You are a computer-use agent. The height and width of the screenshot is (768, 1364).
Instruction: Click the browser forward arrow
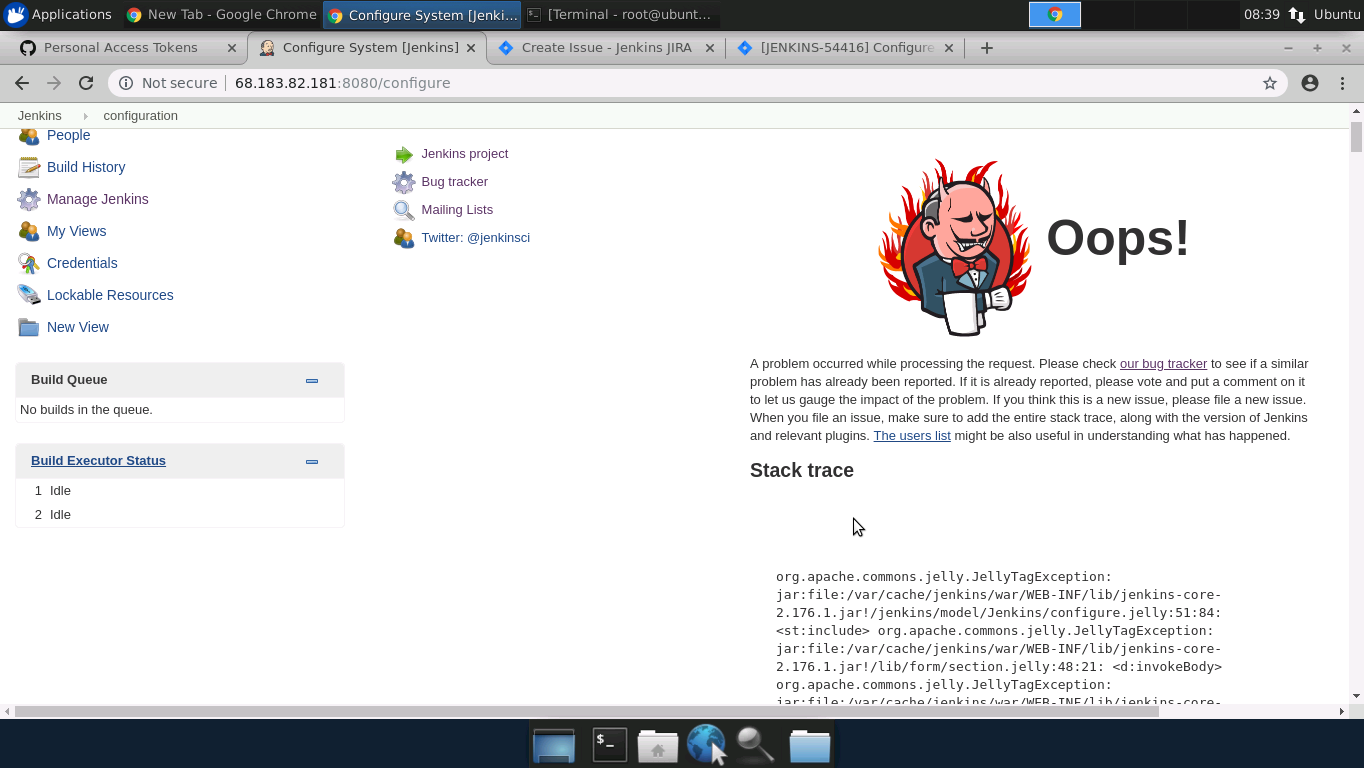pyautogui.click(x=54, y=83)
